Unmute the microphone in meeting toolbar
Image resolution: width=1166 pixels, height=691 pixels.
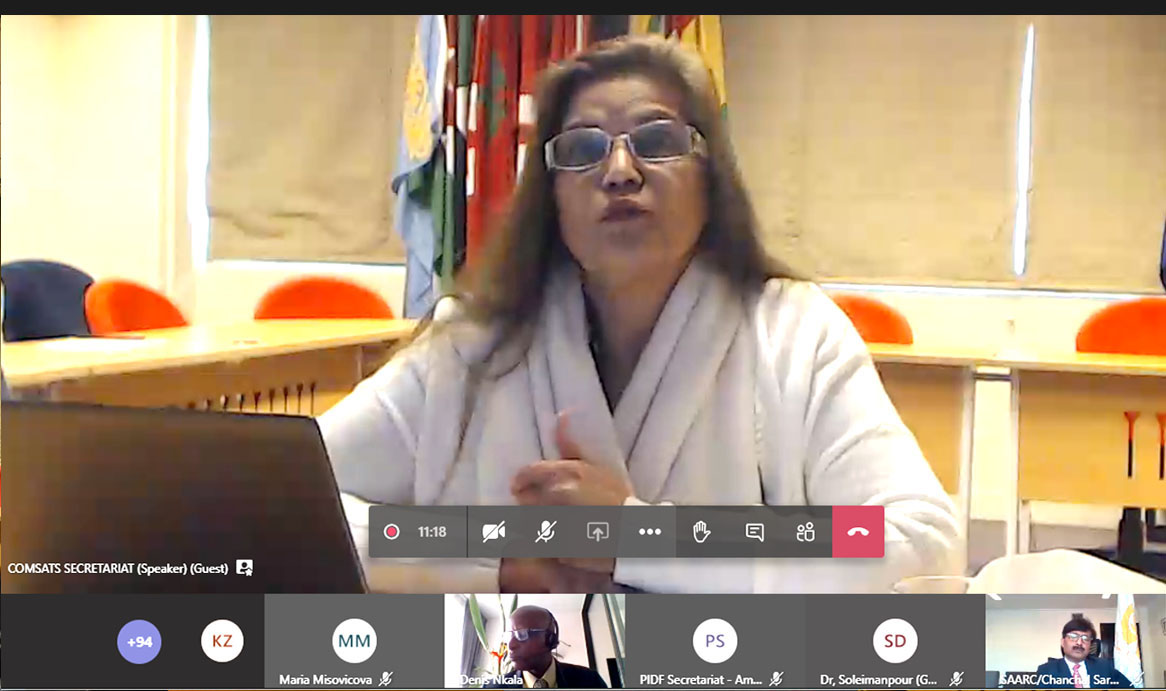pos(546,532)
